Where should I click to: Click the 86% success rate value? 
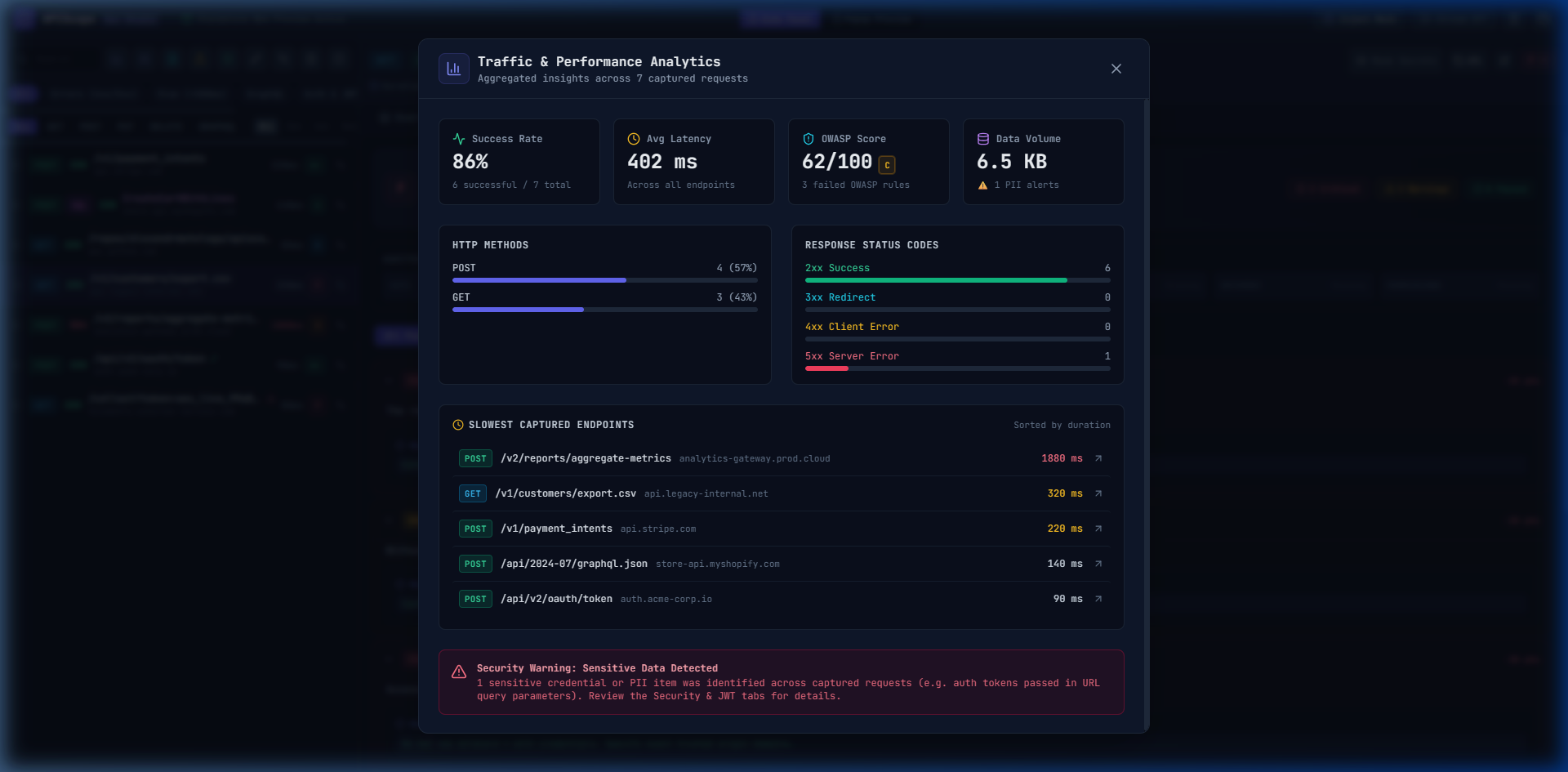coord(470,162)
